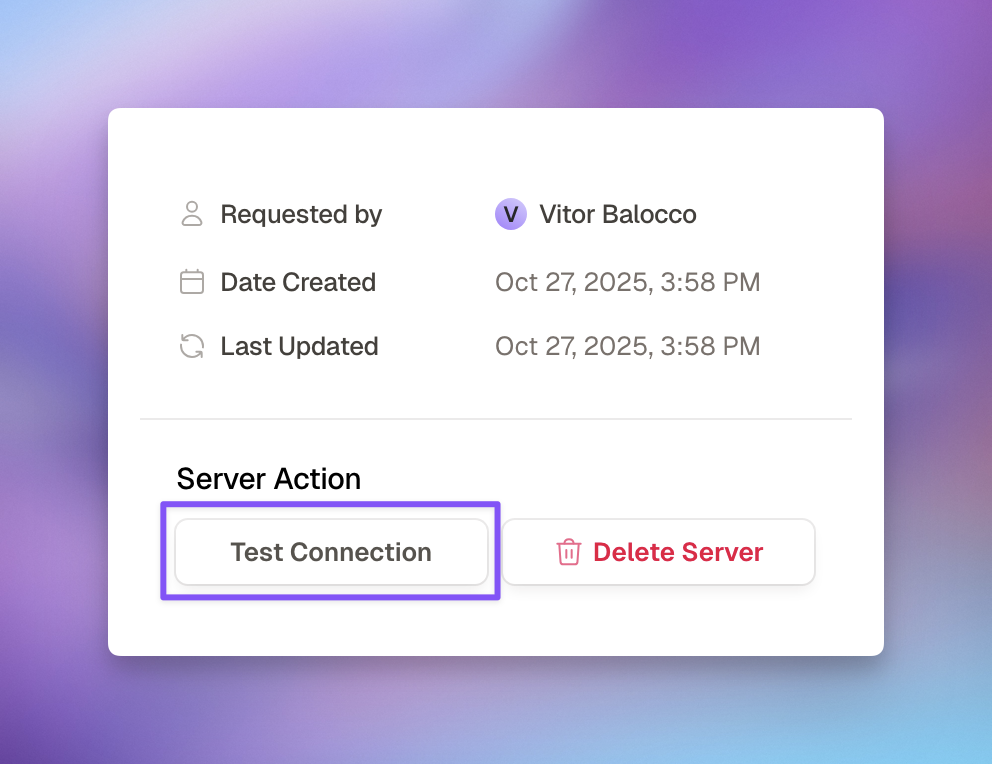The width and height of the screenshot is (992, 764).
Task: Click the Vitor Balocco name link
Action: pyautogui.click(x=617, y=214)
